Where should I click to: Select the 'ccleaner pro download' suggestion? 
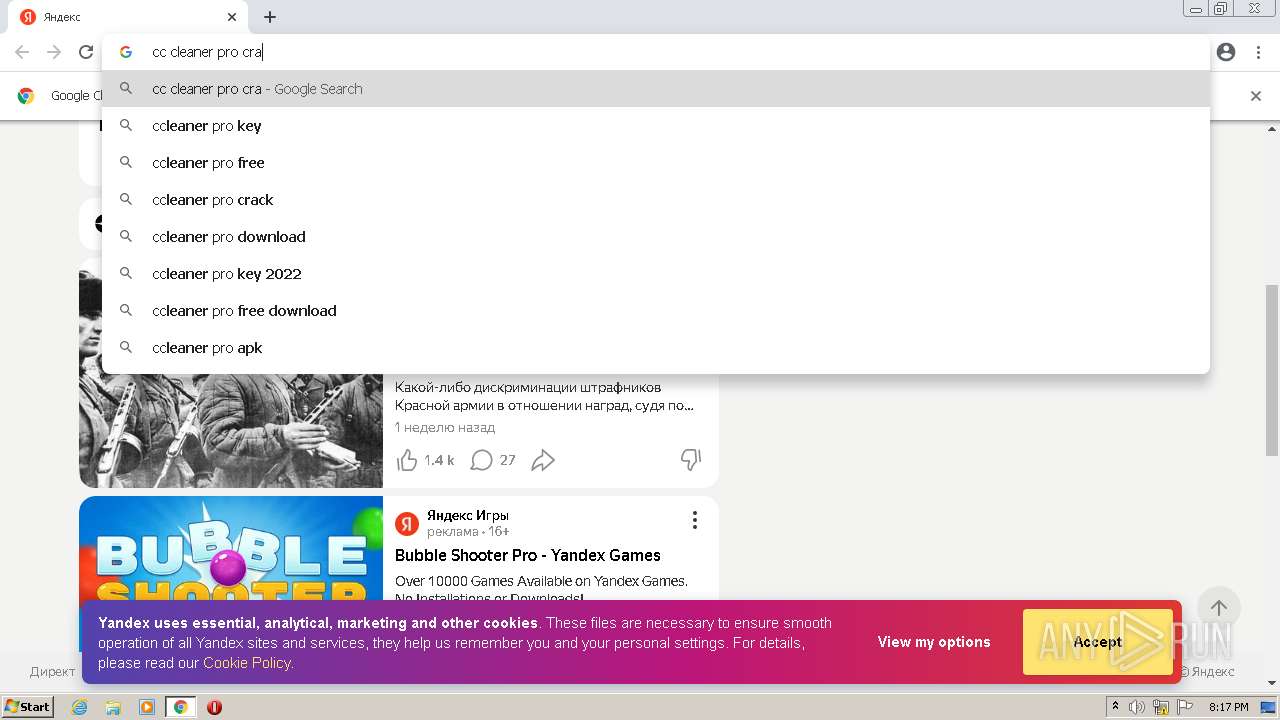click(656, 237)
